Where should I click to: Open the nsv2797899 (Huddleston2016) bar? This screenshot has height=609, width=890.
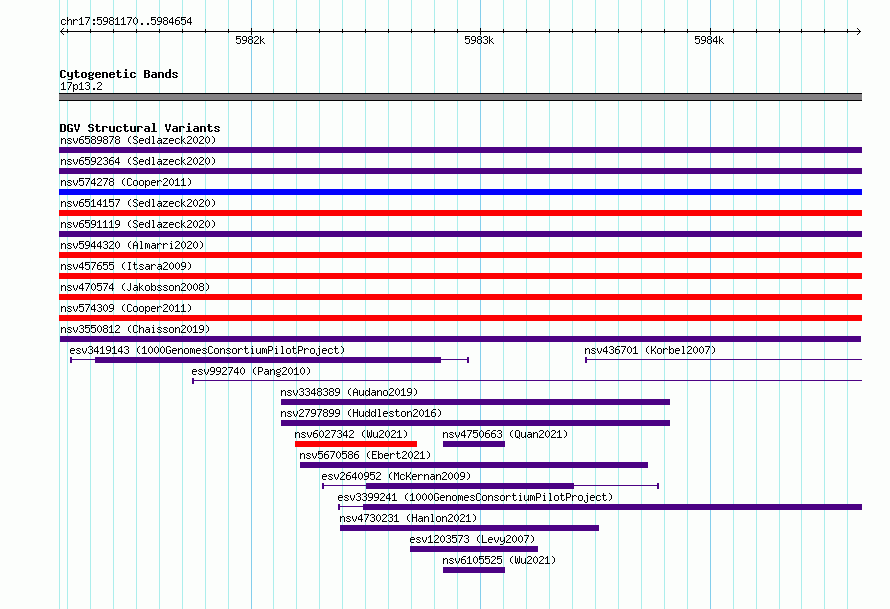coord(475,423)
